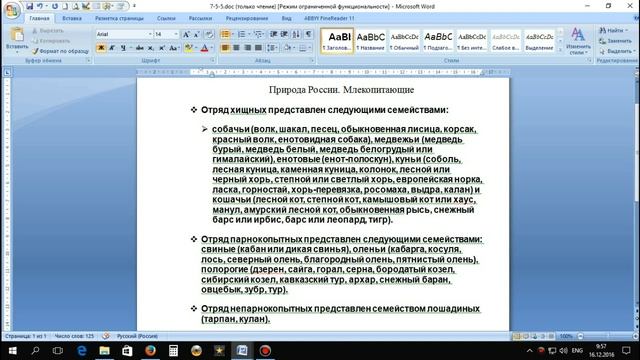Image resolution: width=640 pixels, height=360 pixels.
Task: Click Format Painter (Формат по образцу)
Action: 60,51
